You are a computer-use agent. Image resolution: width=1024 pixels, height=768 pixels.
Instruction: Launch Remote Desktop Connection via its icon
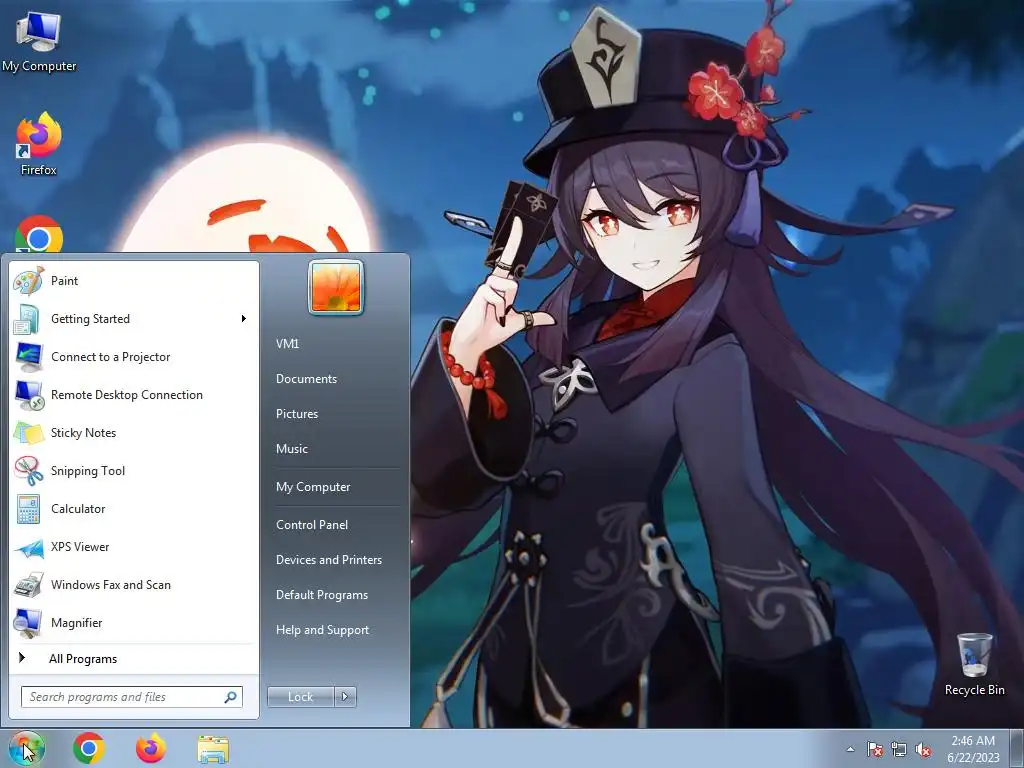[28, 394]
